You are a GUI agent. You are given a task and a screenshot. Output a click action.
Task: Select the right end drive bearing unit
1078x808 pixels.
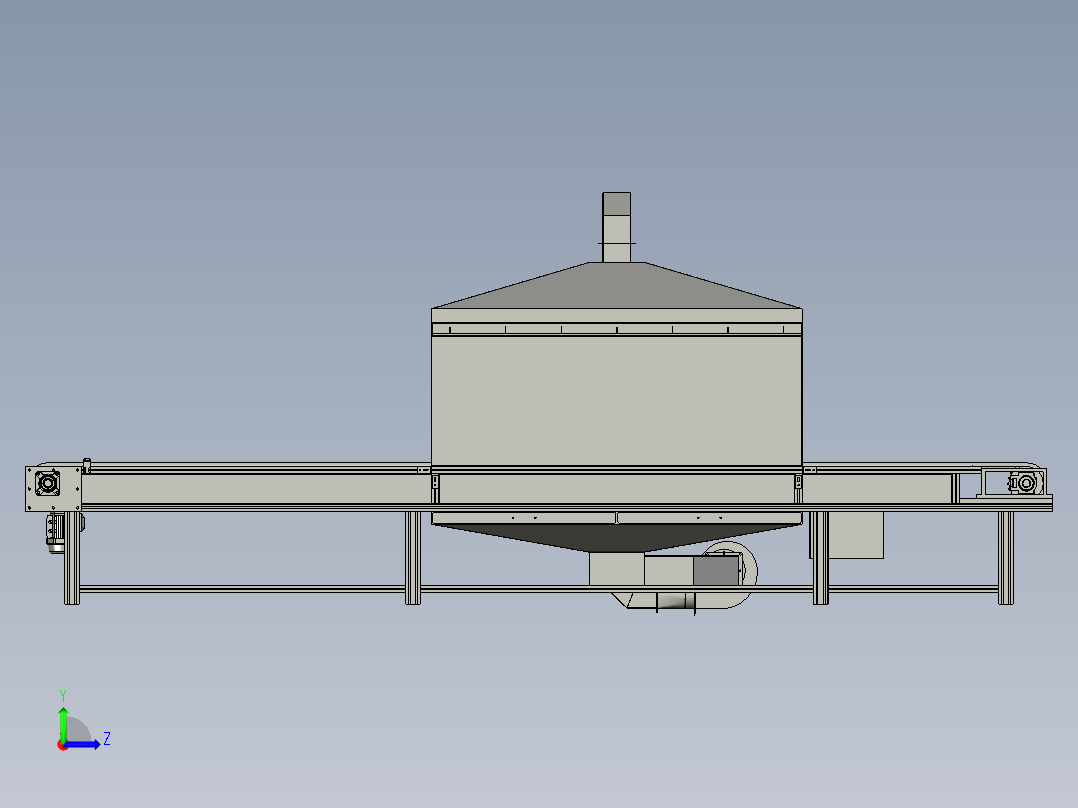point(1024,483)
